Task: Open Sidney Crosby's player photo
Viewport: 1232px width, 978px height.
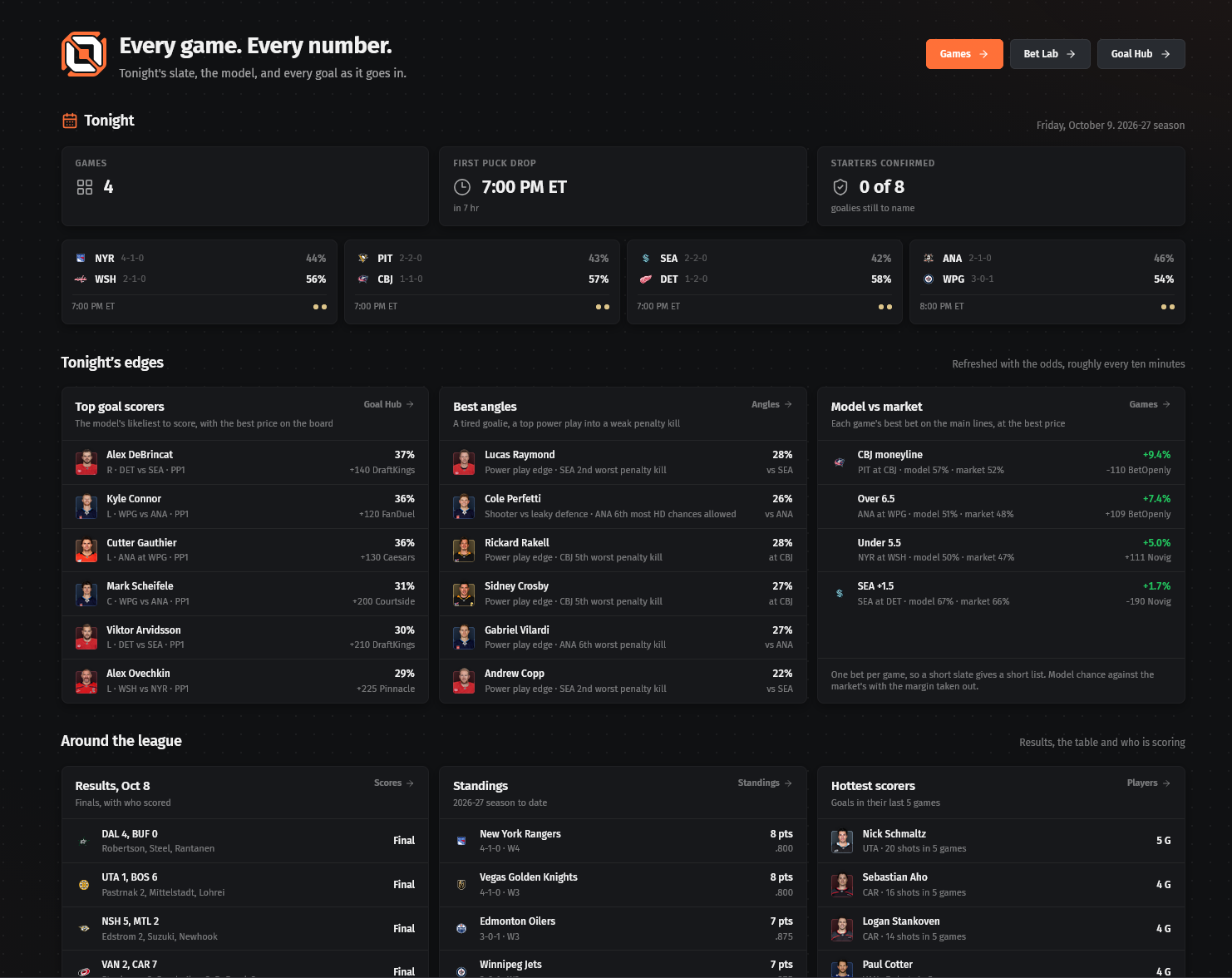Action: pyautogui.click(x=464, y=594)
